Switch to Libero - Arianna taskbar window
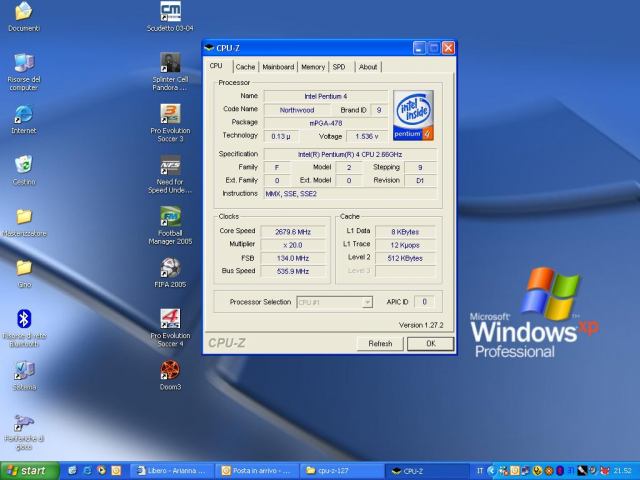This screenshot has height=480, width=640. pyautogui.click(x=173, y=471)
